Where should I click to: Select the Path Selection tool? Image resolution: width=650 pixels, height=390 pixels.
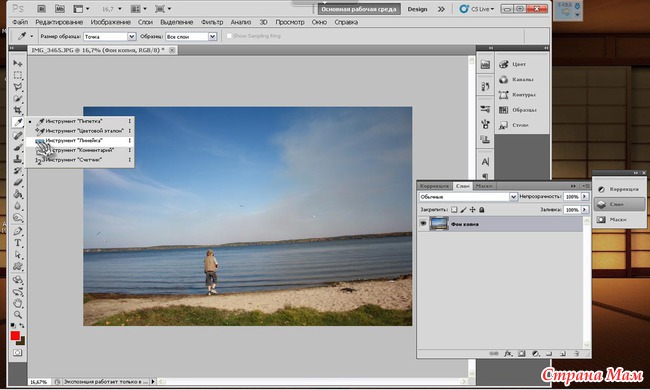(x=17, y=254)
